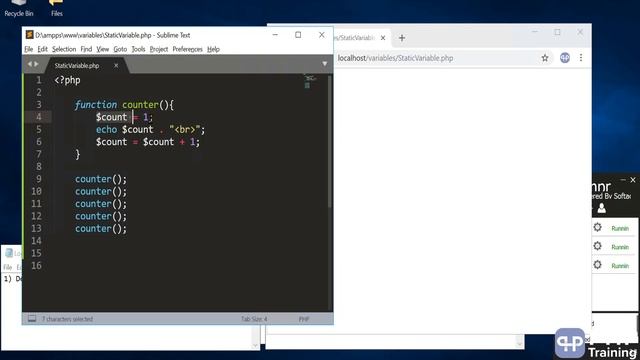Click the Chrome address bar URL
The image size is (640, 360).
pyautogui.click(x=395, y=58)
